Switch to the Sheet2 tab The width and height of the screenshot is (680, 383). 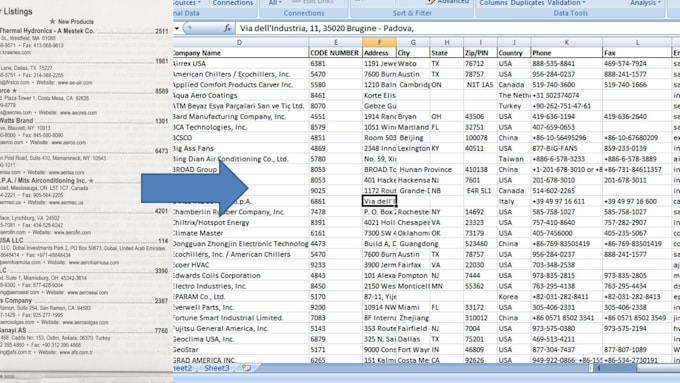click(x=183, y=368)
